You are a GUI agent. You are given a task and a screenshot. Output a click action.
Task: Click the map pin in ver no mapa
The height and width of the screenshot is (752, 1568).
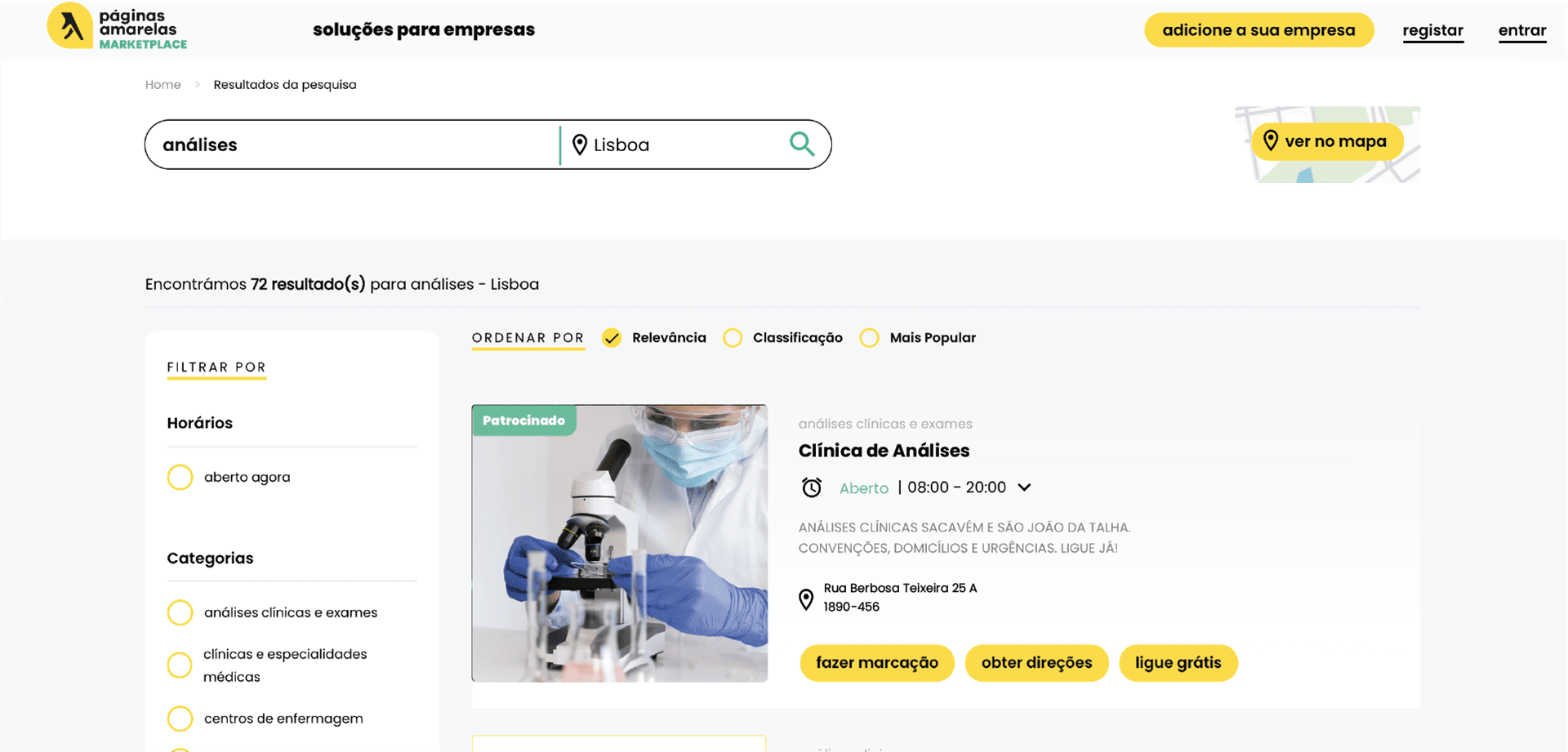(x=1270, y=140)
